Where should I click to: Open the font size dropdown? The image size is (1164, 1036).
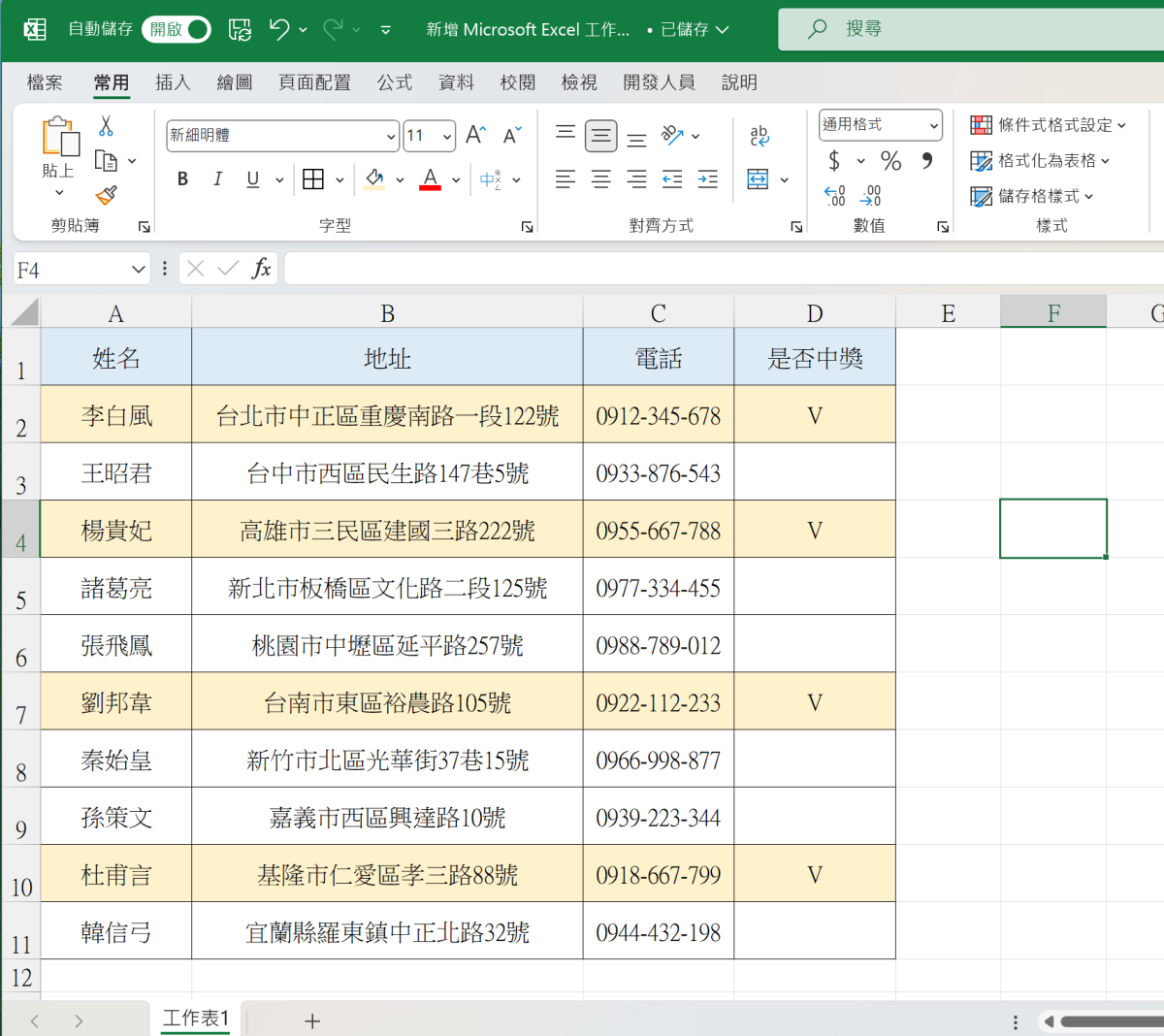click(x=447, y=136)
